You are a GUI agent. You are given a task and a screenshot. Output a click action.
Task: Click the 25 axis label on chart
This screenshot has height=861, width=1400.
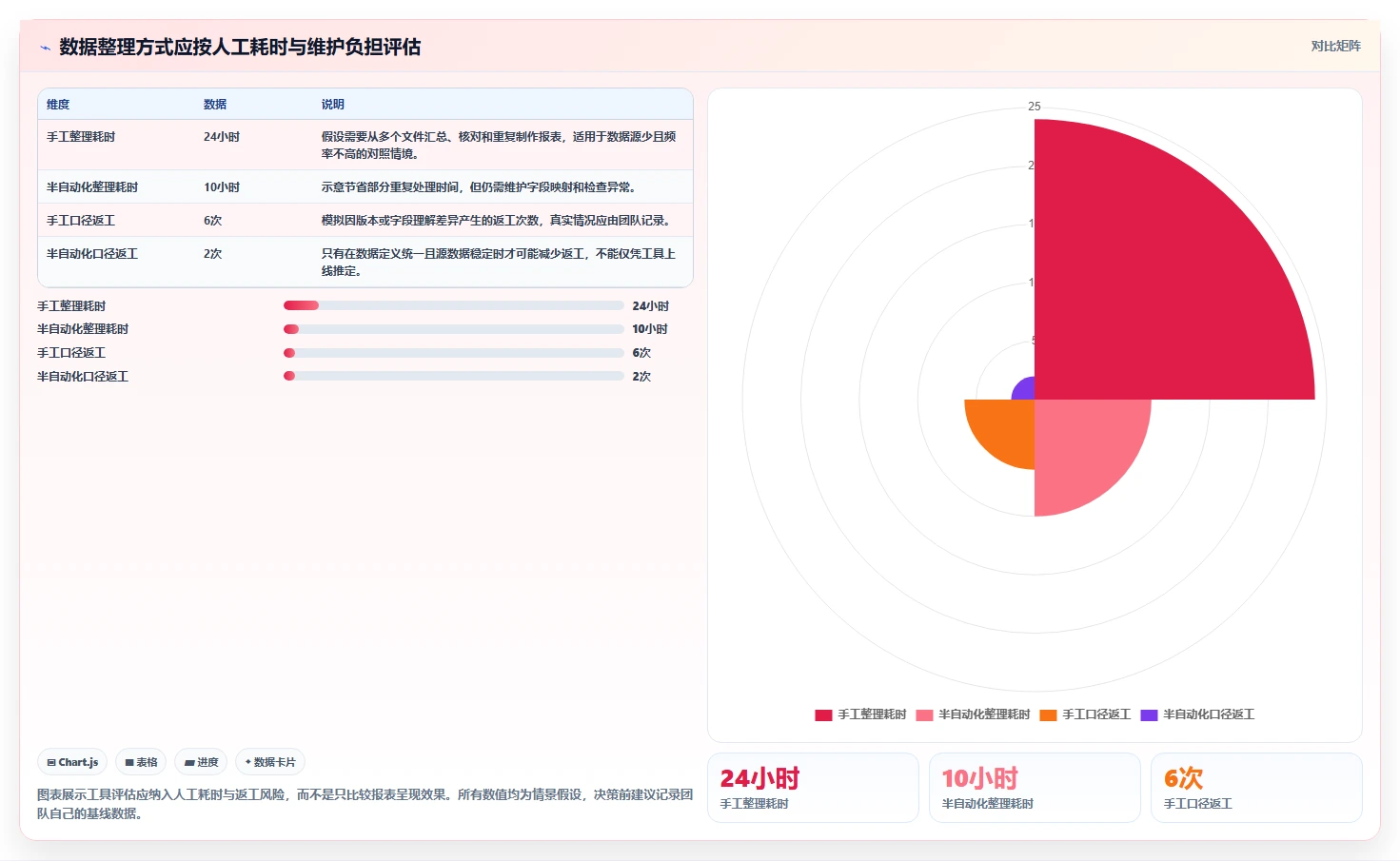(1035, 107)
